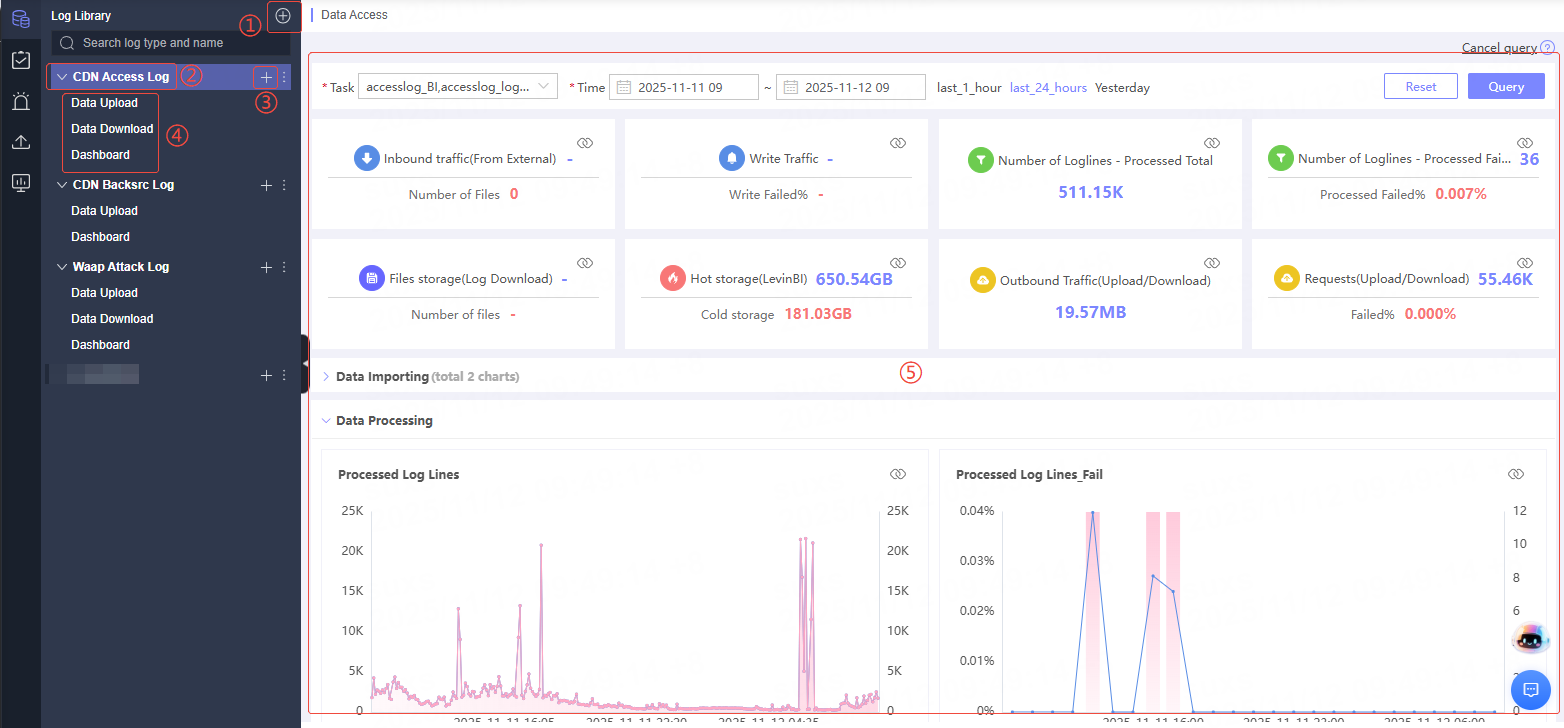Collapse the CDN Access Log tree node
Screen dimensions: 1564x728
pos(62,77)
